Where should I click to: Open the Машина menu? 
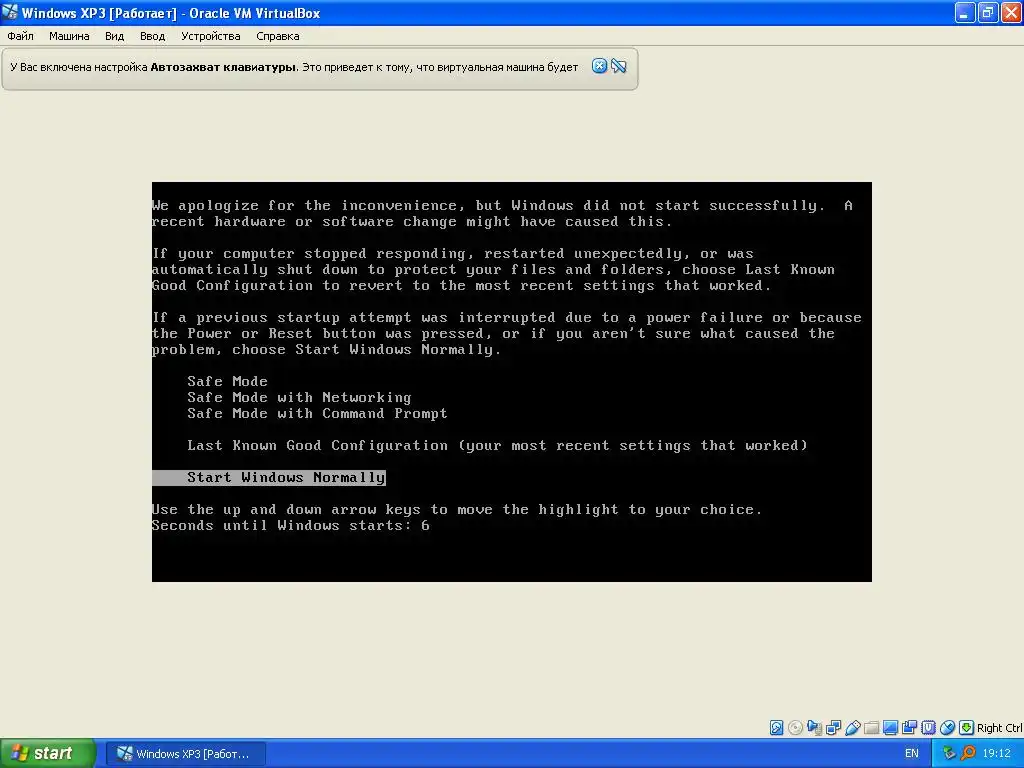69,36
